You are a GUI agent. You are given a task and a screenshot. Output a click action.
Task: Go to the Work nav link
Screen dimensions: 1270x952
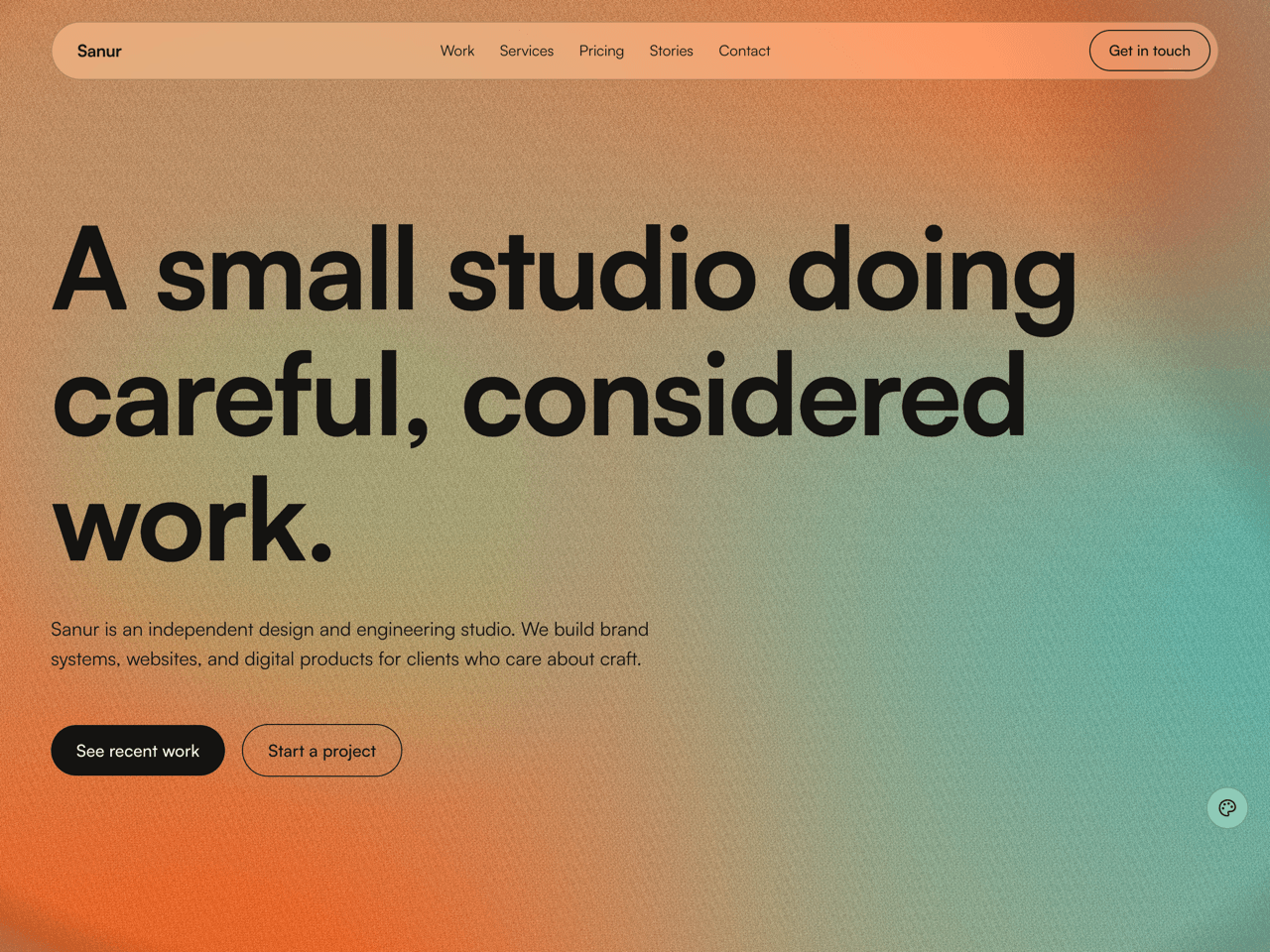456,51
